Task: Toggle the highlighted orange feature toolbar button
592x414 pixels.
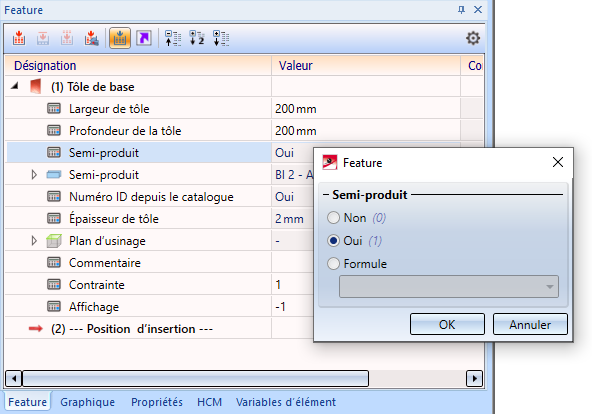Action: click(120, 38)
